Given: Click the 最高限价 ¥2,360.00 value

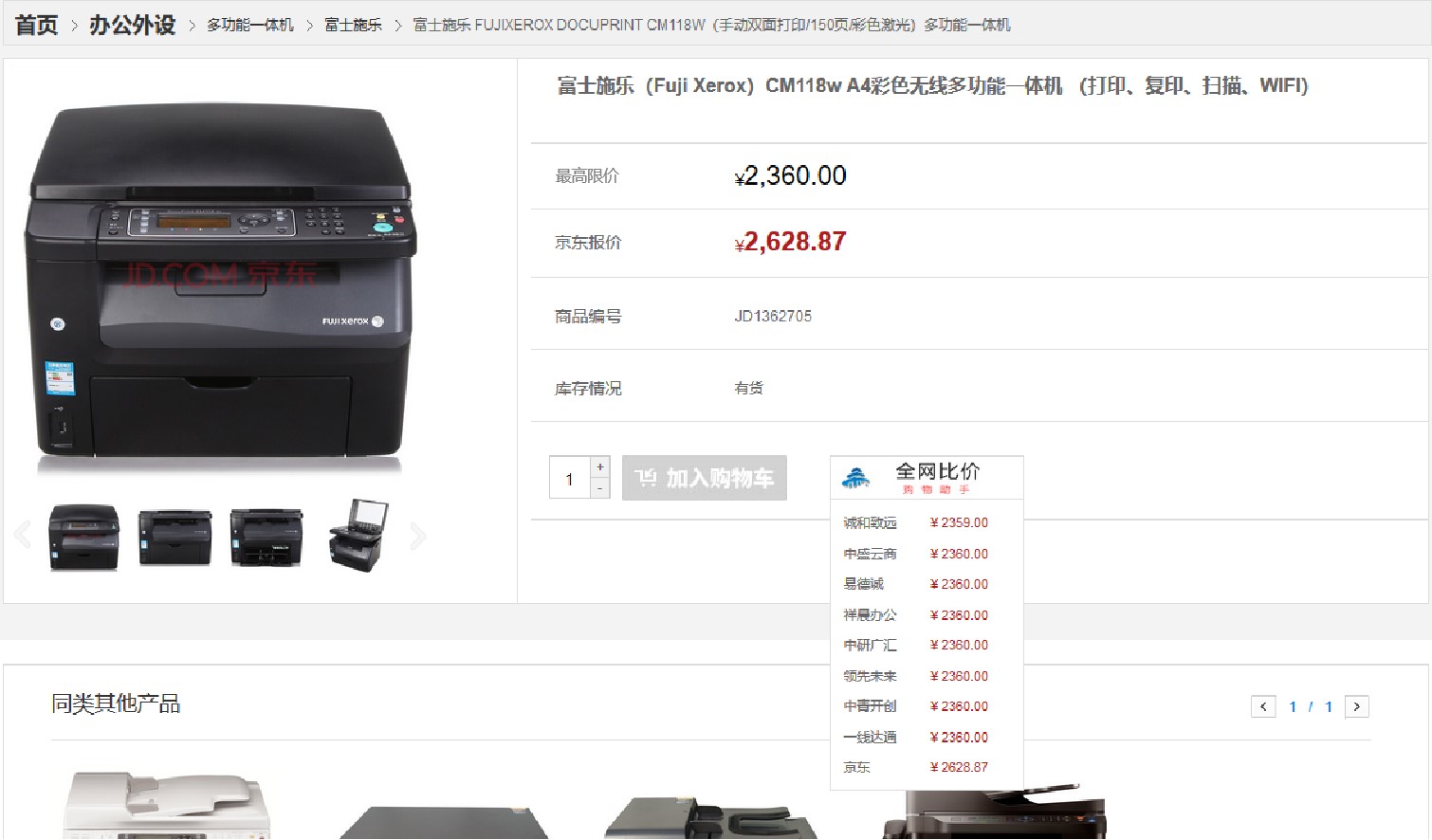Looking at the screenshot, I should 790,175.
